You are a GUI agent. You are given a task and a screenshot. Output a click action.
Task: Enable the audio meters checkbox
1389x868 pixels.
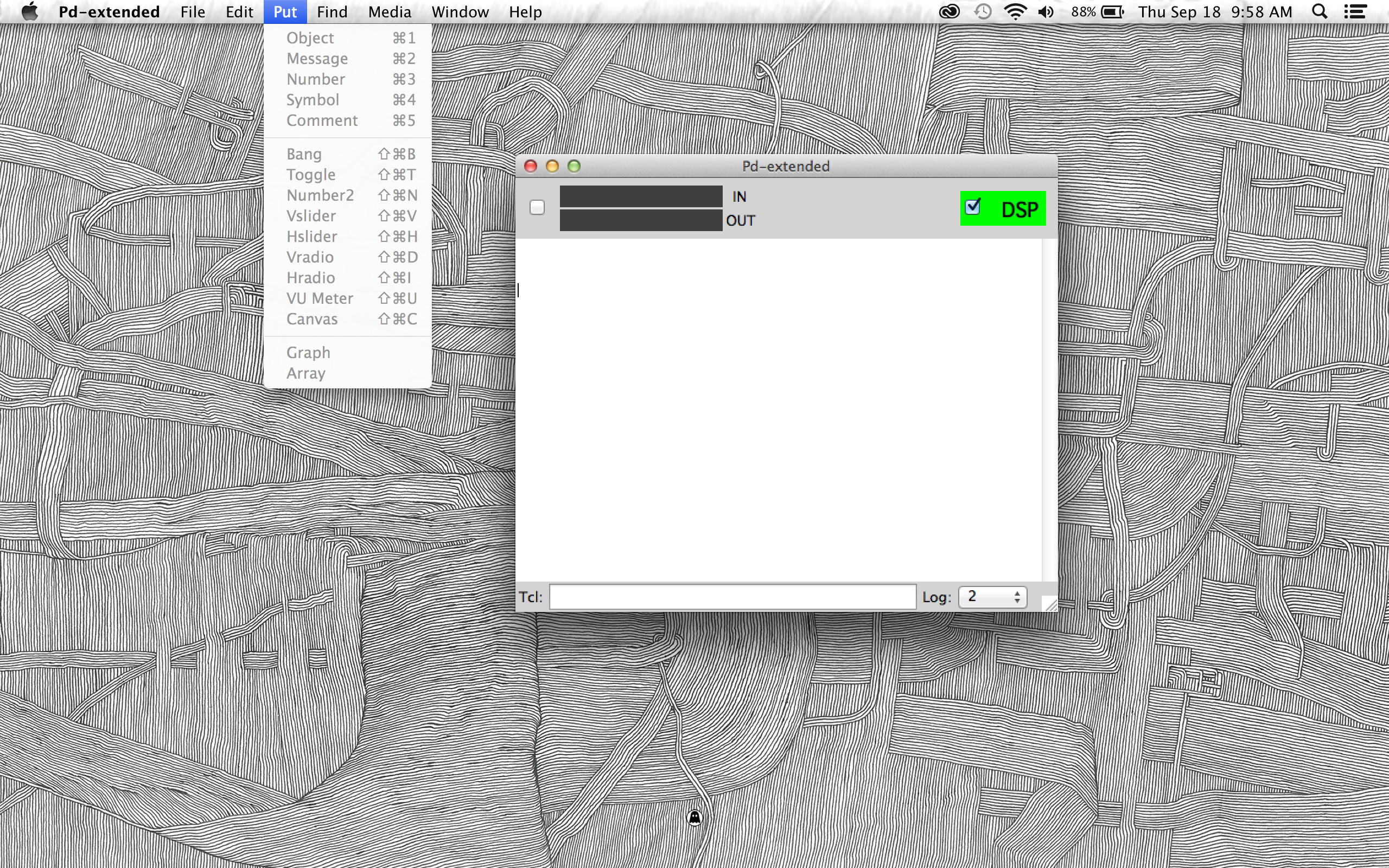[x=537, y=208]
